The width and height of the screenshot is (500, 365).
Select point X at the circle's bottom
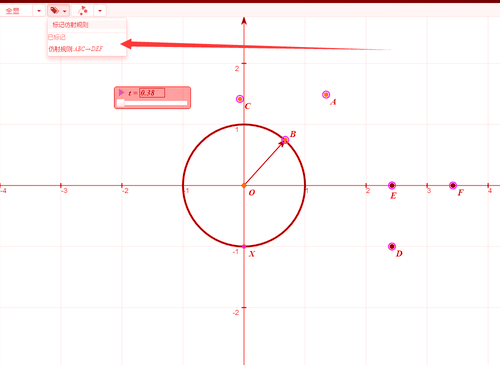244,246
